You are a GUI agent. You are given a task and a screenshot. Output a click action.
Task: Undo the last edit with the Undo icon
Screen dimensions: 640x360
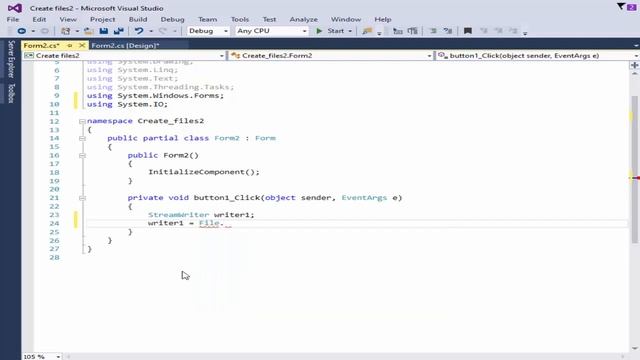point(139,31)
